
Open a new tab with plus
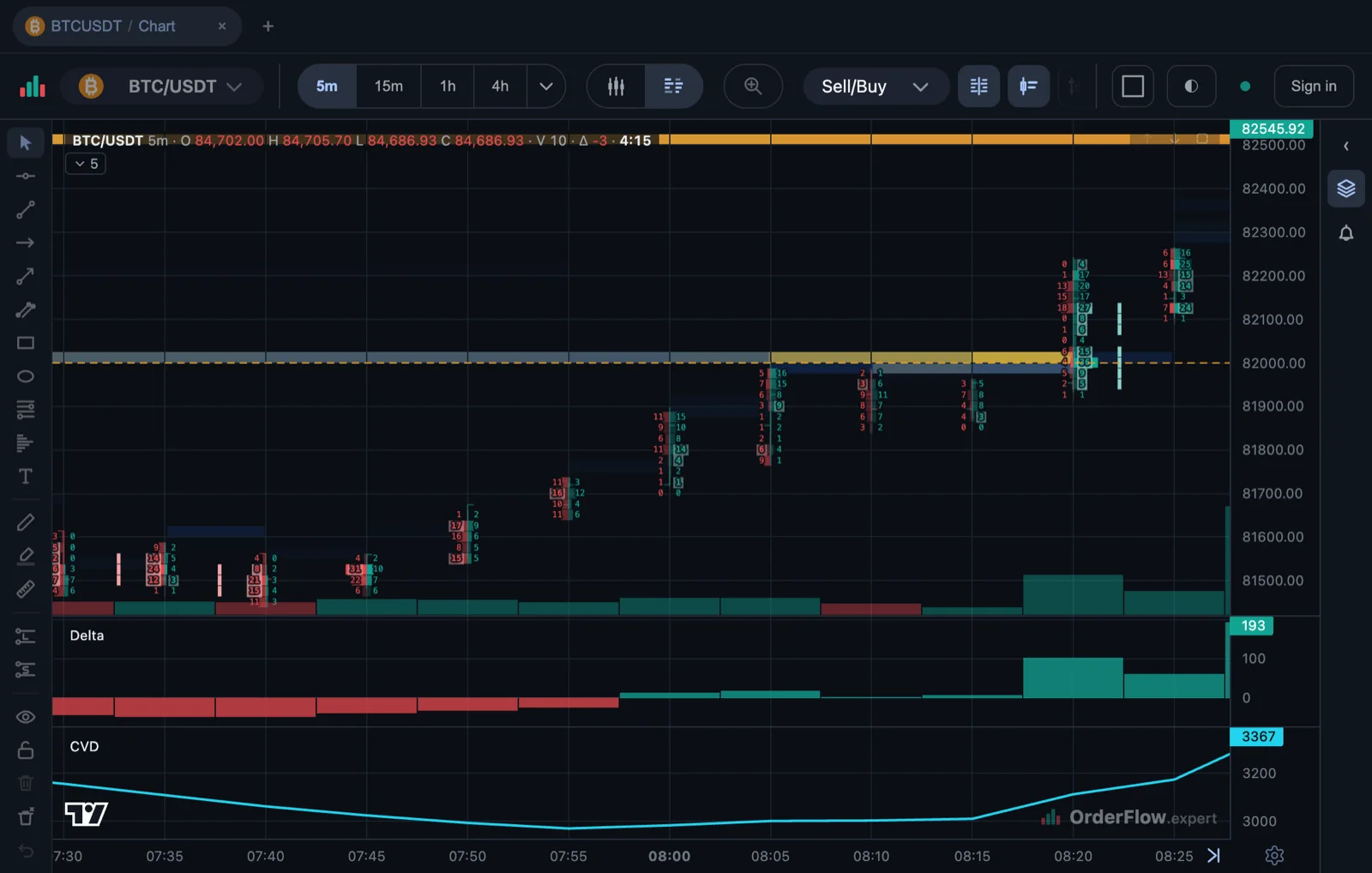click(268, 27)
